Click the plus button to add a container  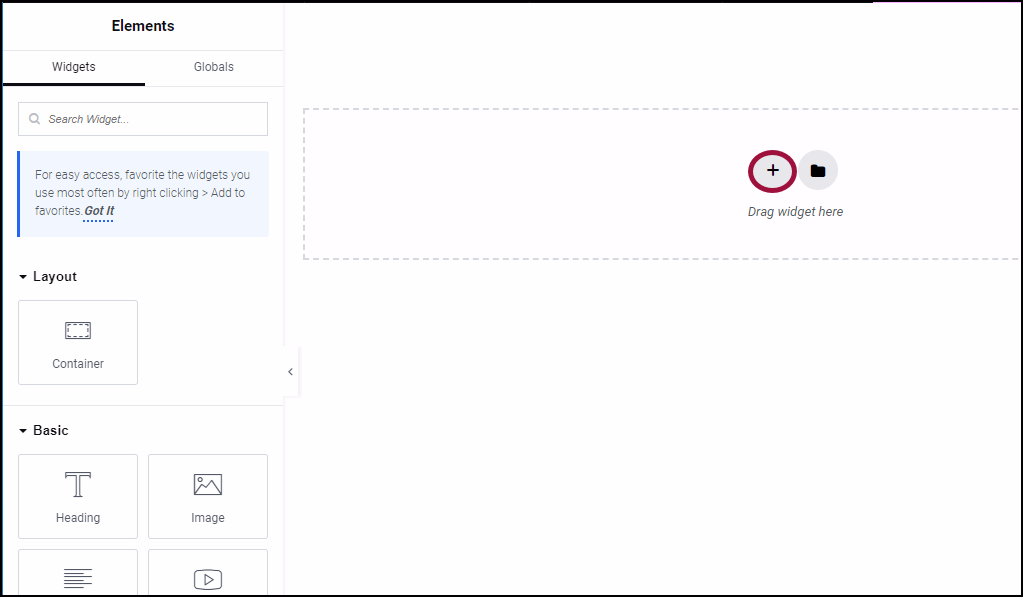[772, 171]
